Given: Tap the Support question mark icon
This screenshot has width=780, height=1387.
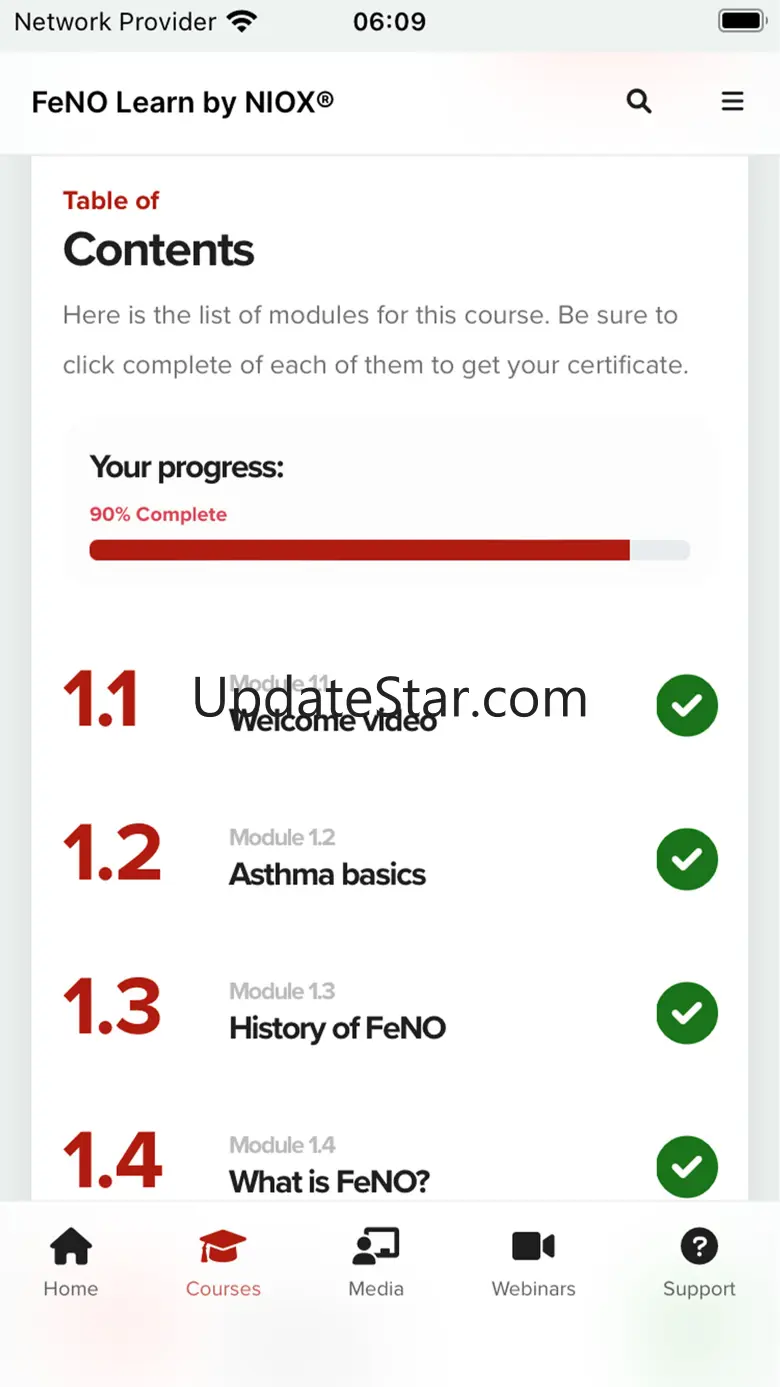Looking at the screenshot, I should [x=699, y=1246].
